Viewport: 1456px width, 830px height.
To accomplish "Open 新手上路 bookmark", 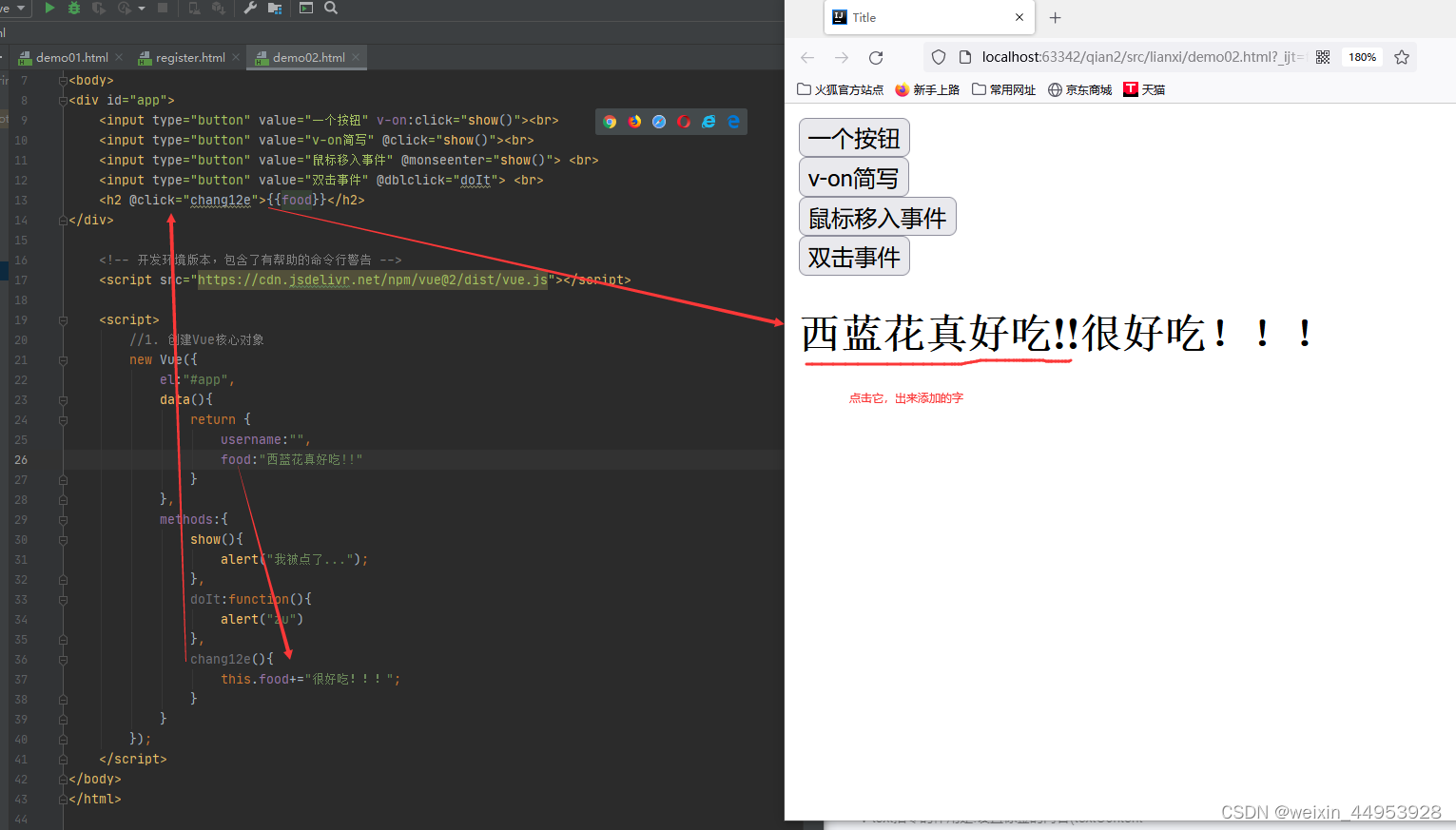I will [x=927, y=89].
